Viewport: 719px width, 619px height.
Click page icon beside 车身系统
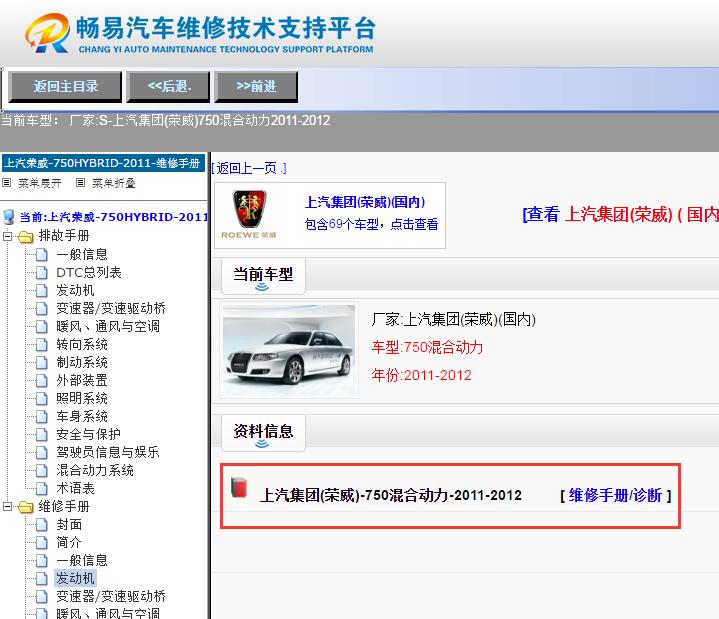point(42,416)
